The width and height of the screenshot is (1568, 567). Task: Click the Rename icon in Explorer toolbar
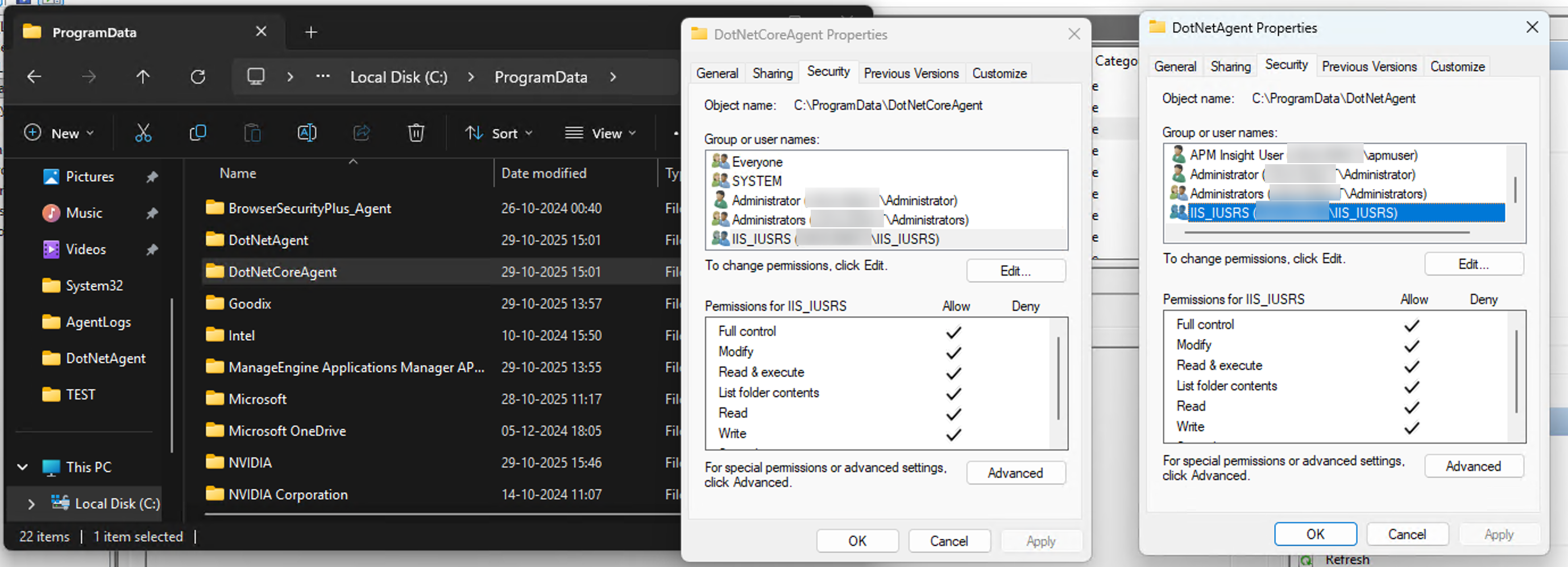click(x=307, y=132)
